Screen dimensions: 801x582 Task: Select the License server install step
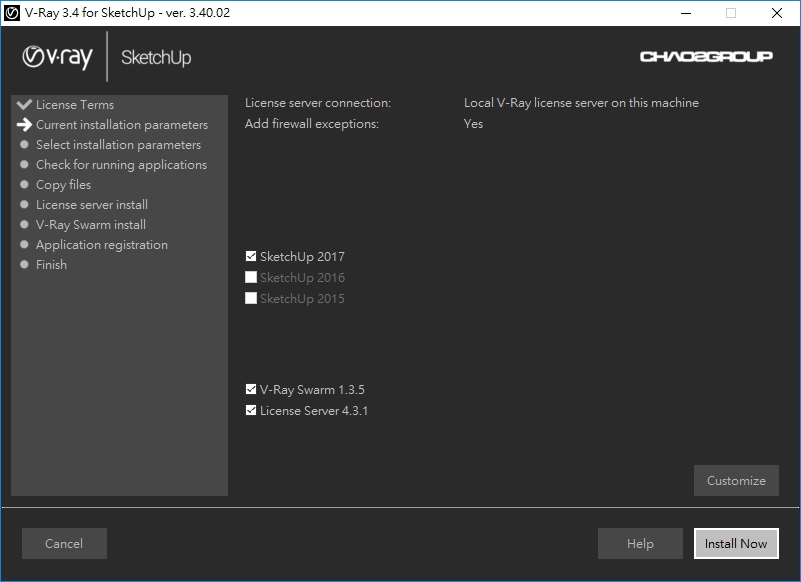[91, 204]
